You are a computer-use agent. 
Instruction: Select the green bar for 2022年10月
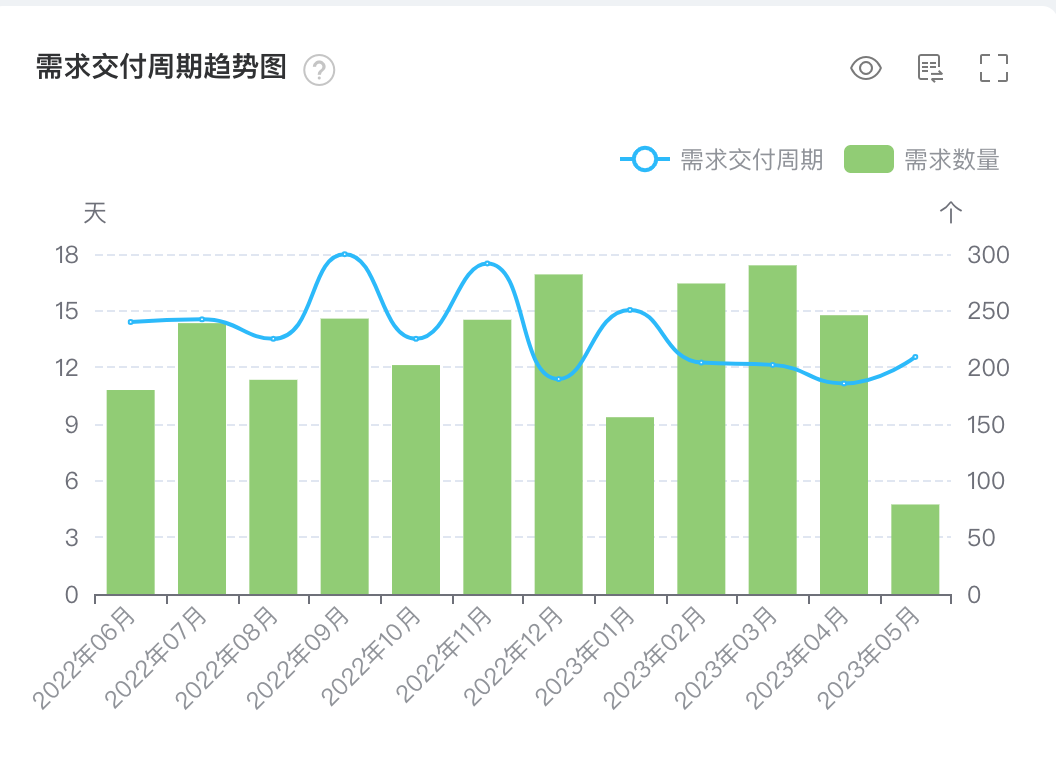point(416,480)
